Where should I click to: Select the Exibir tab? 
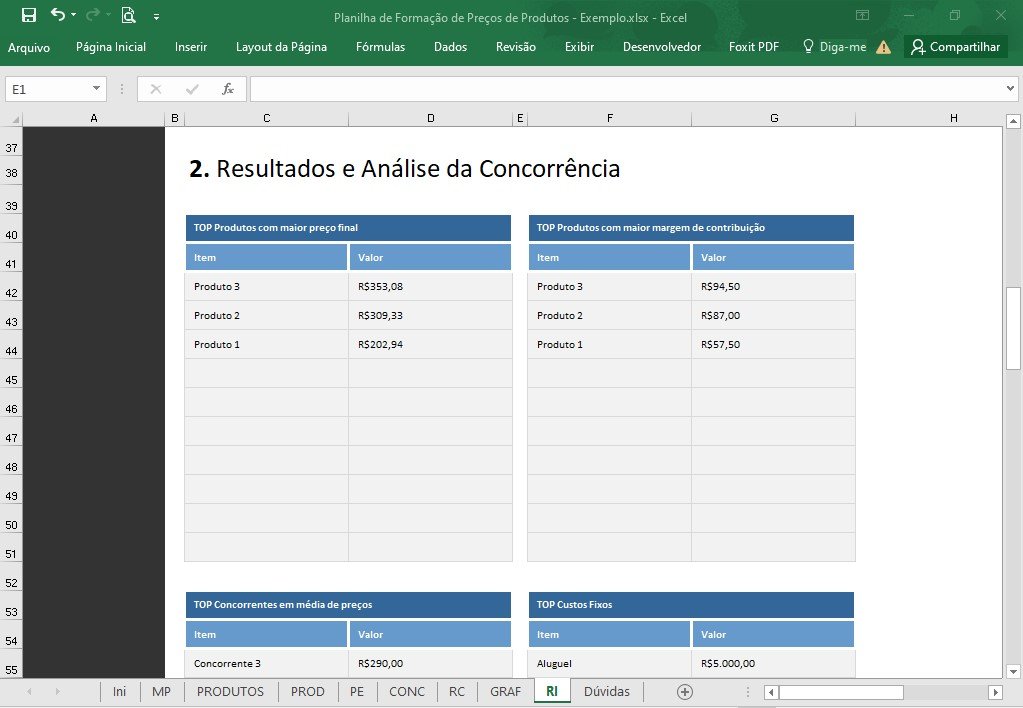pyautogui.click(x=579, y=47)
